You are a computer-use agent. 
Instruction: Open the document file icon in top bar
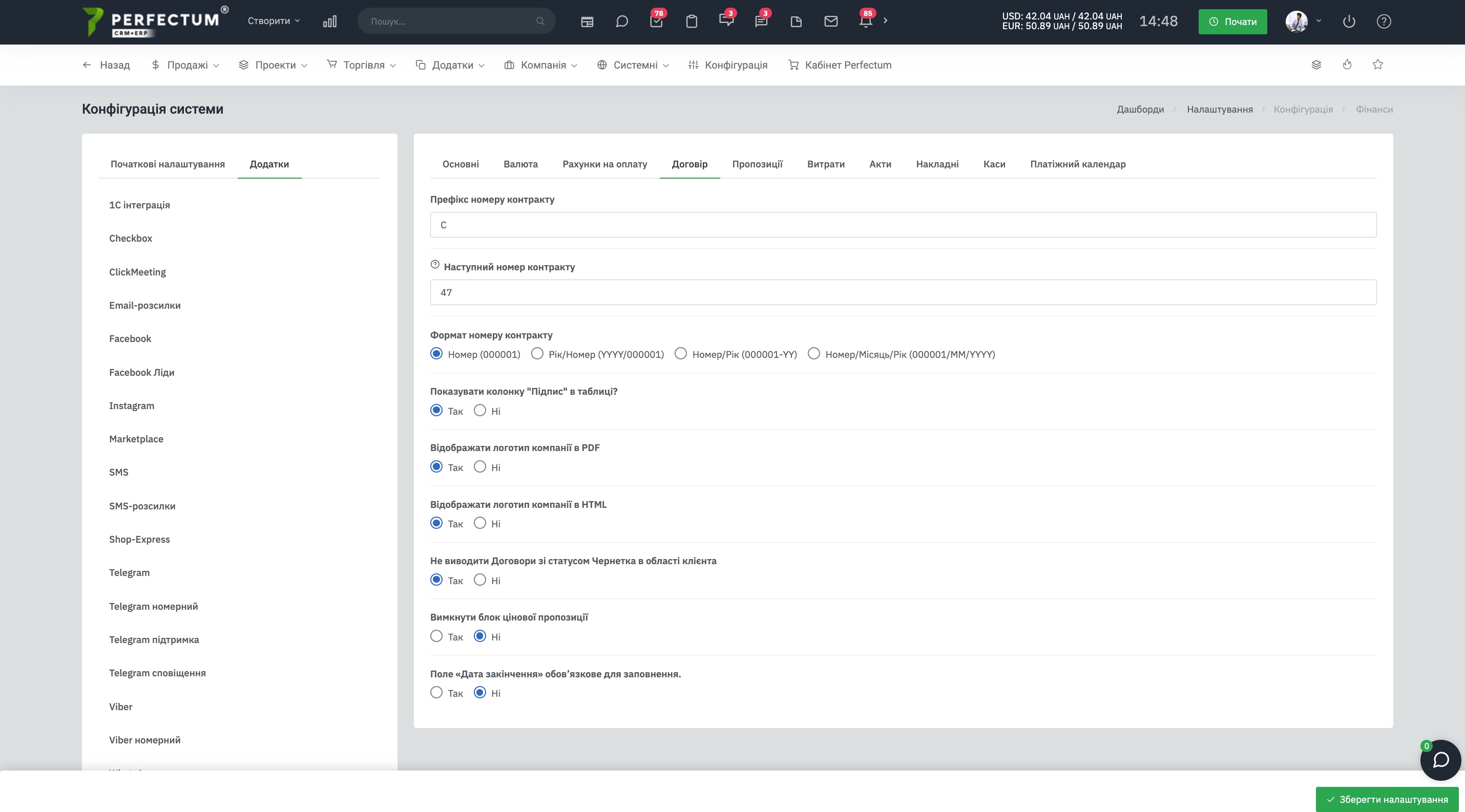click(x=796, y=22)
